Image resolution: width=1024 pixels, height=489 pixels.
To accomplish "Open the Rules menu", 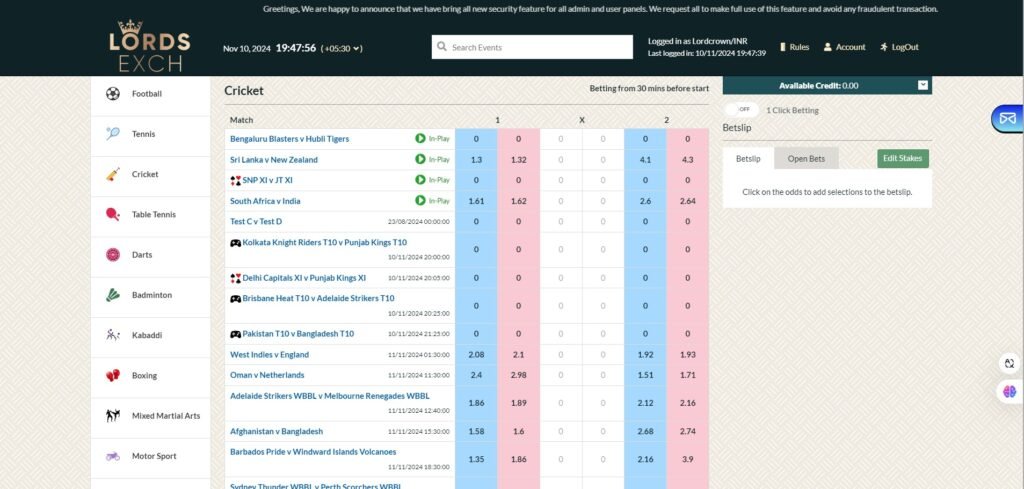I will coord(794,47).
